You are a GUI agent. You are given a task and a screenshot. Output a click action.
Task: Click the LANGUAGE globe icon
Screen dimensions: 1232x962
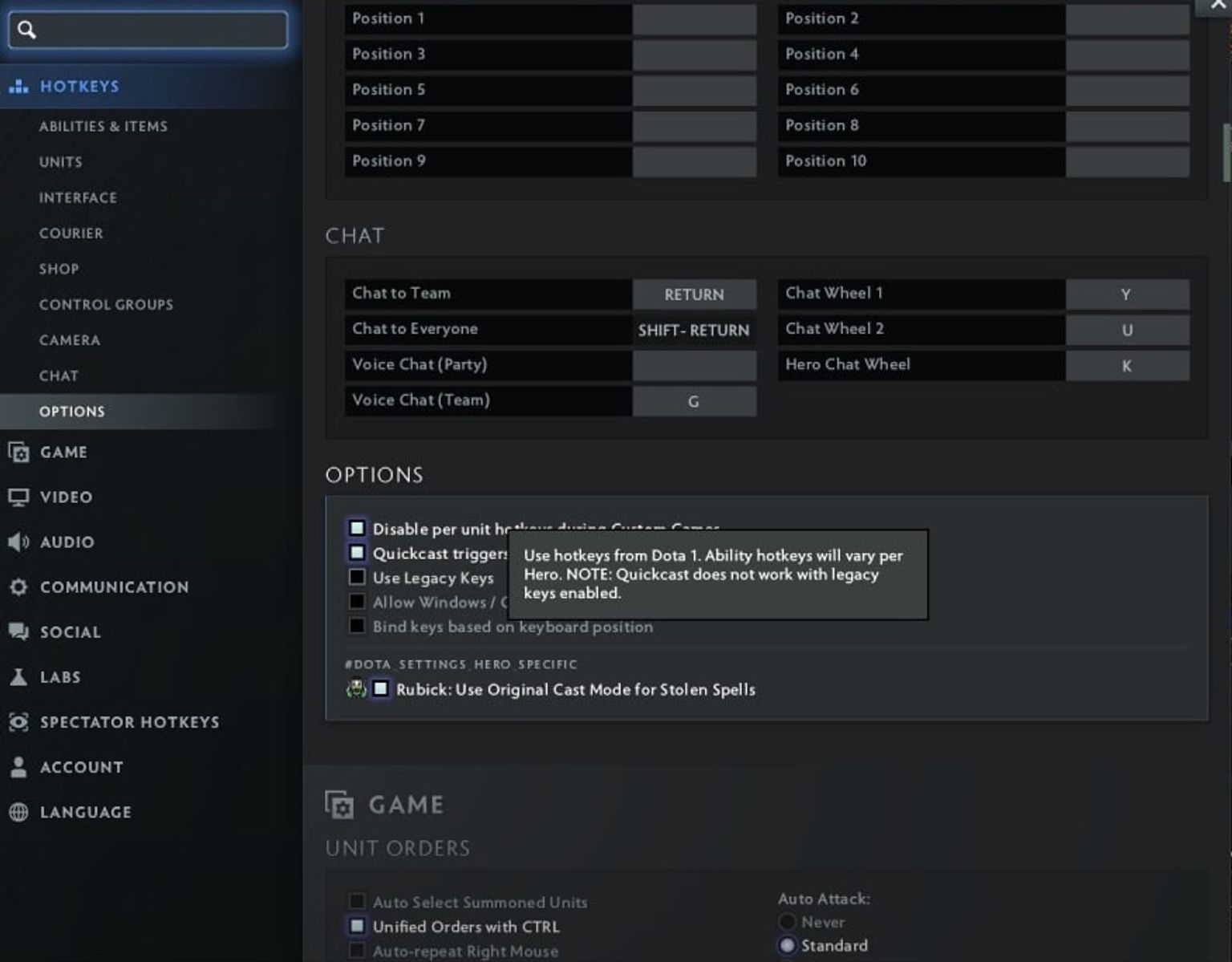(18, 812)
